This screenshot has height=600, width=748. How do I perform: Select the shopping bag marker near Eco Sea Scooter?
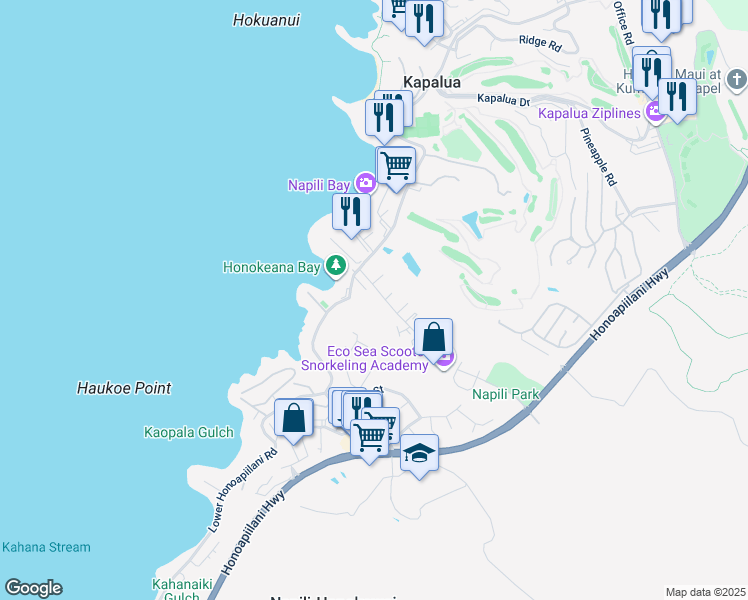433,339
